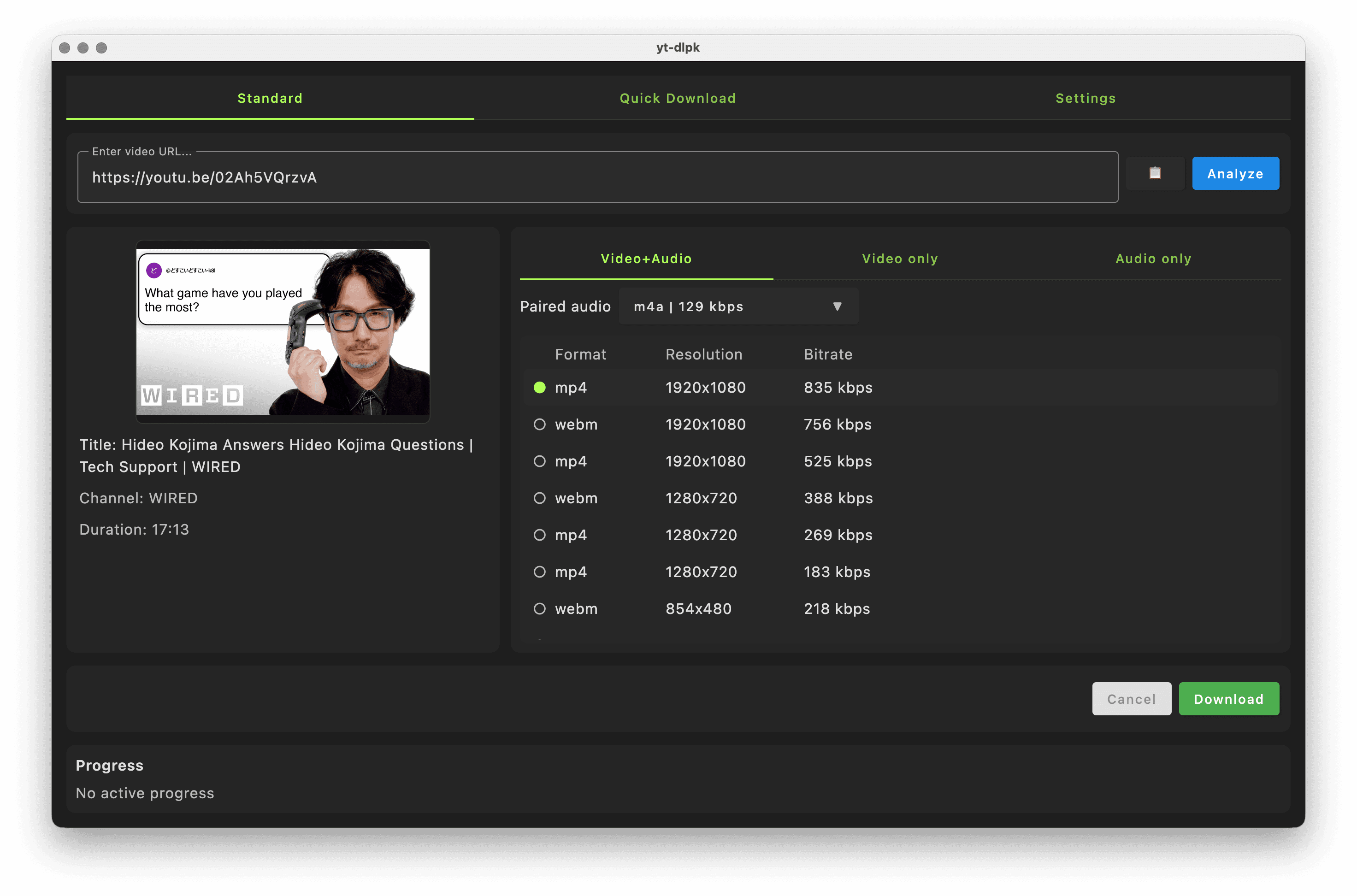Switch to the Standard tab
The width and height of the screenshot is (1357, 896).
pyautogui.click(x=270, y=98)
